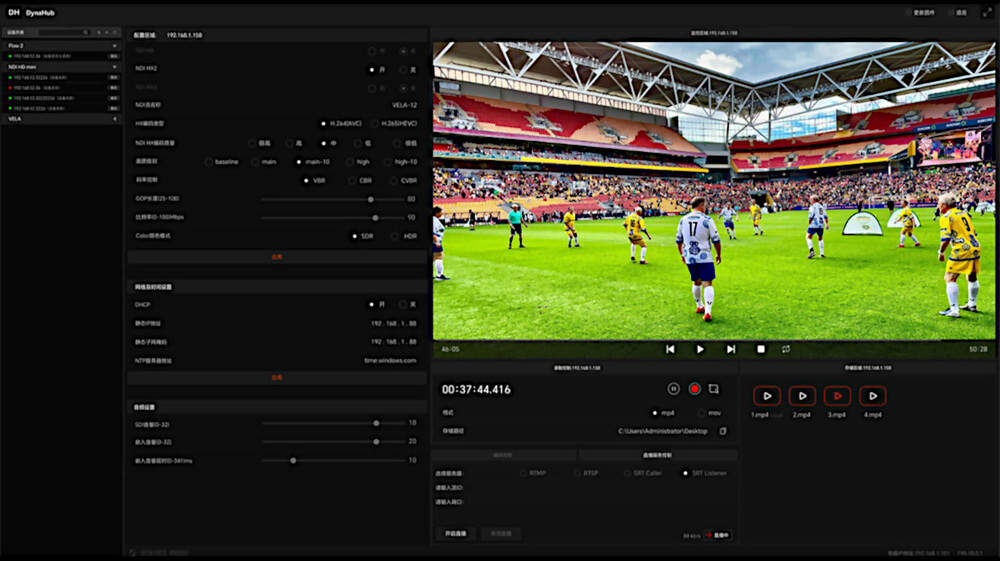Select the mp4 recording format
The image size is (1000, 561).
coord(654,413)
